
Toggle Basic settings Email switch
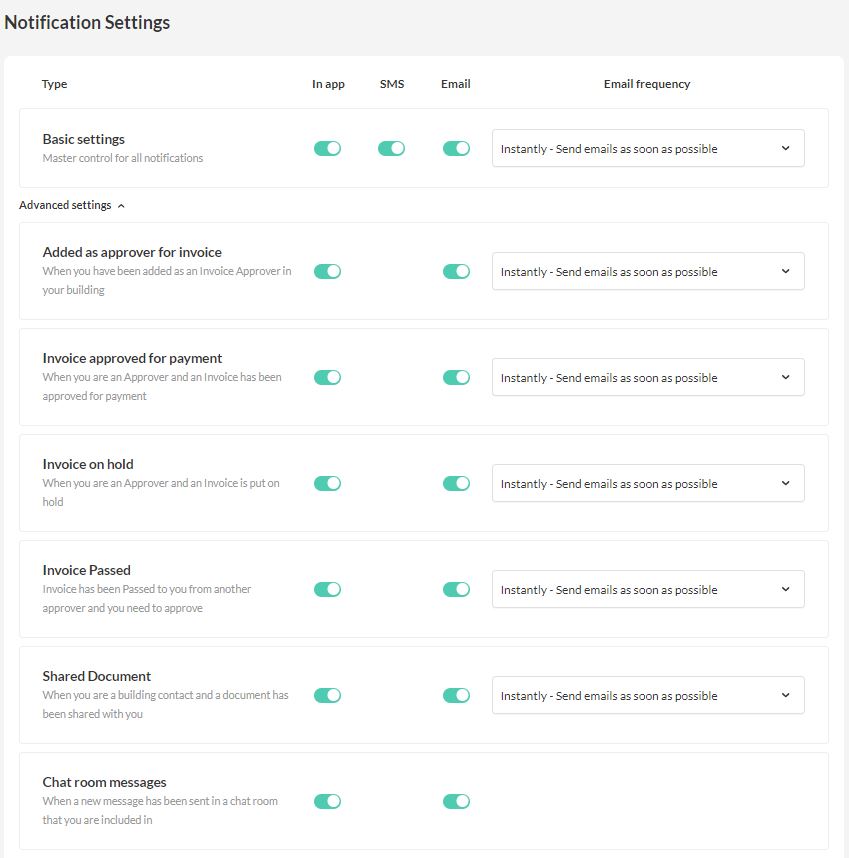click(x=456, y=148)
